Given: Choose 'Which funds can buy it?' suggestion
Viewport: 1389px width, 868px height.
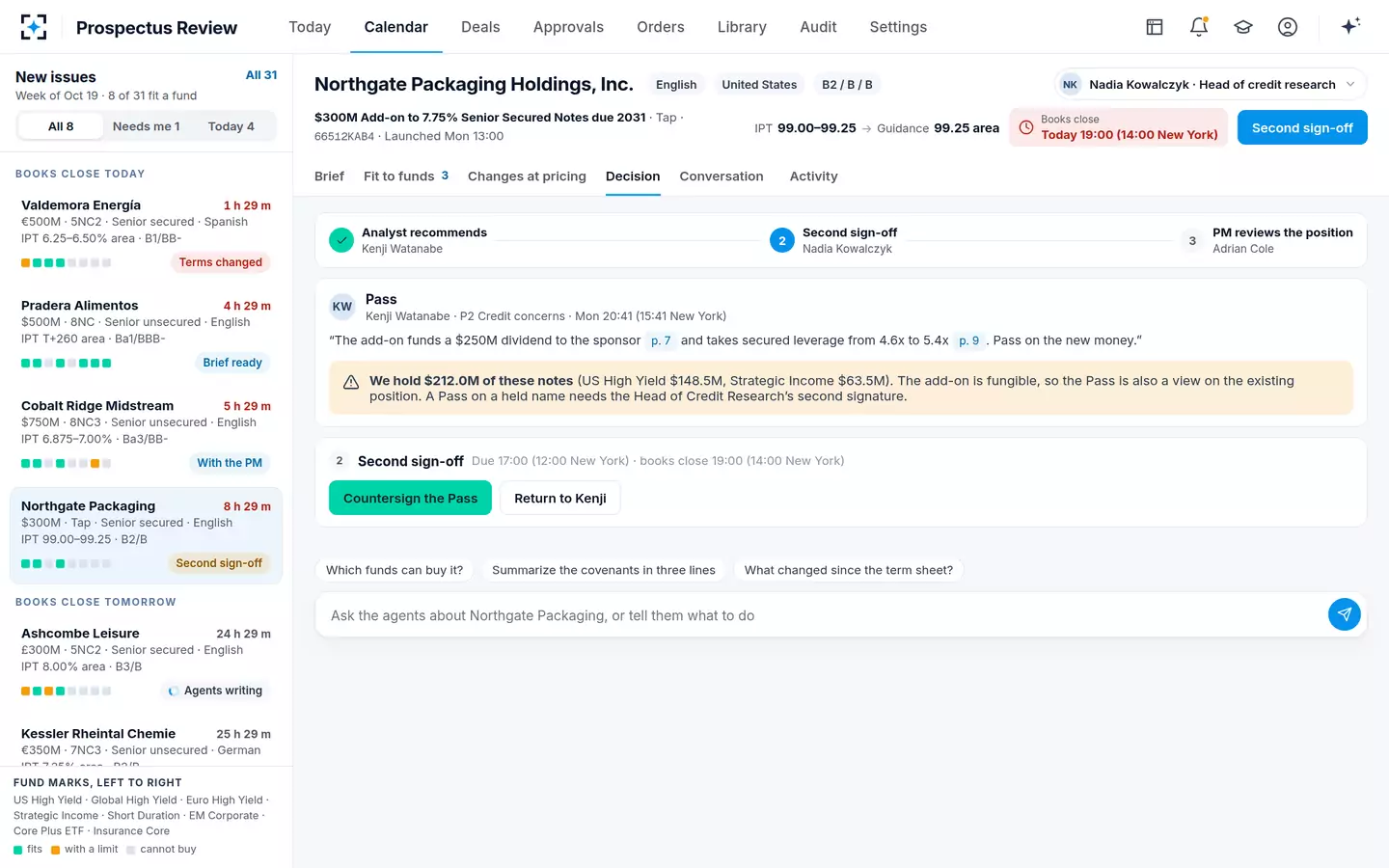Looking at the screenshot, I should coord(395,570).
